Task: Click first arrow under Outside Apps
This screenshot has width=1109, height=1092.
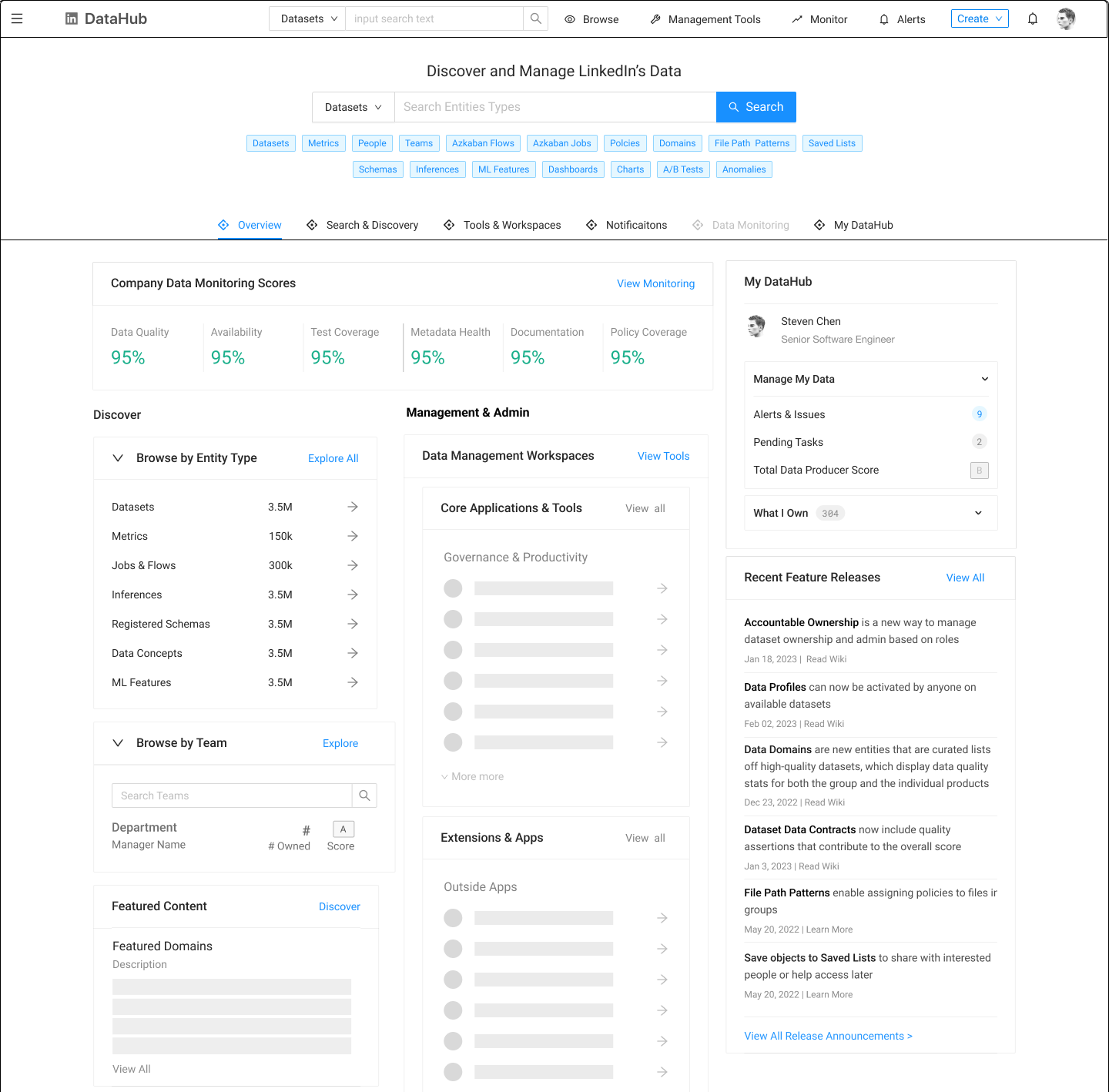Action: click(x=662, y=918)
